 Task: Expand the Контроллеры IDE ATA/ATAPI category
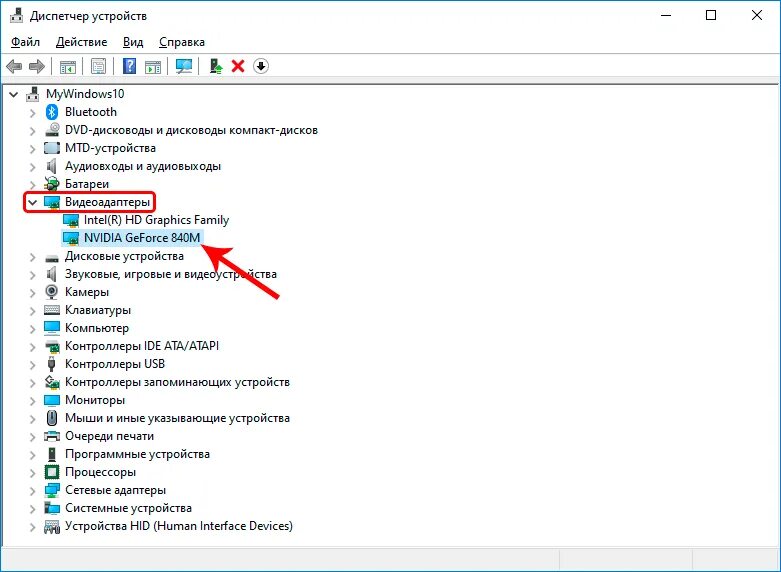[32, 347]
